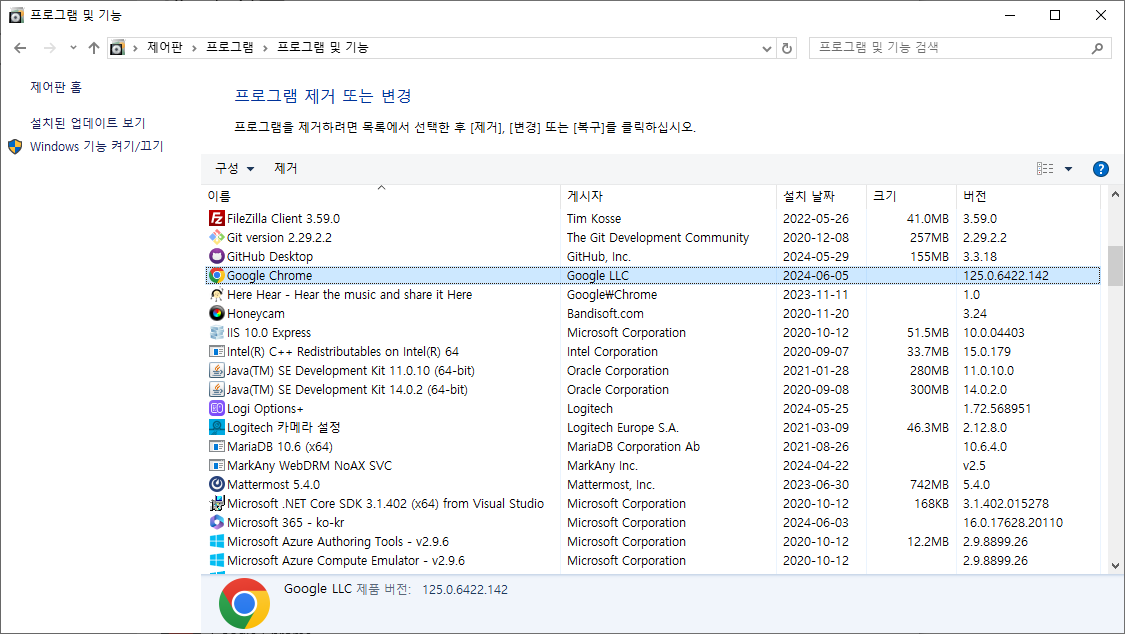Screen dimensions: 1125x634
Task: Click the refresh button beside address bar
Action: 787,48
